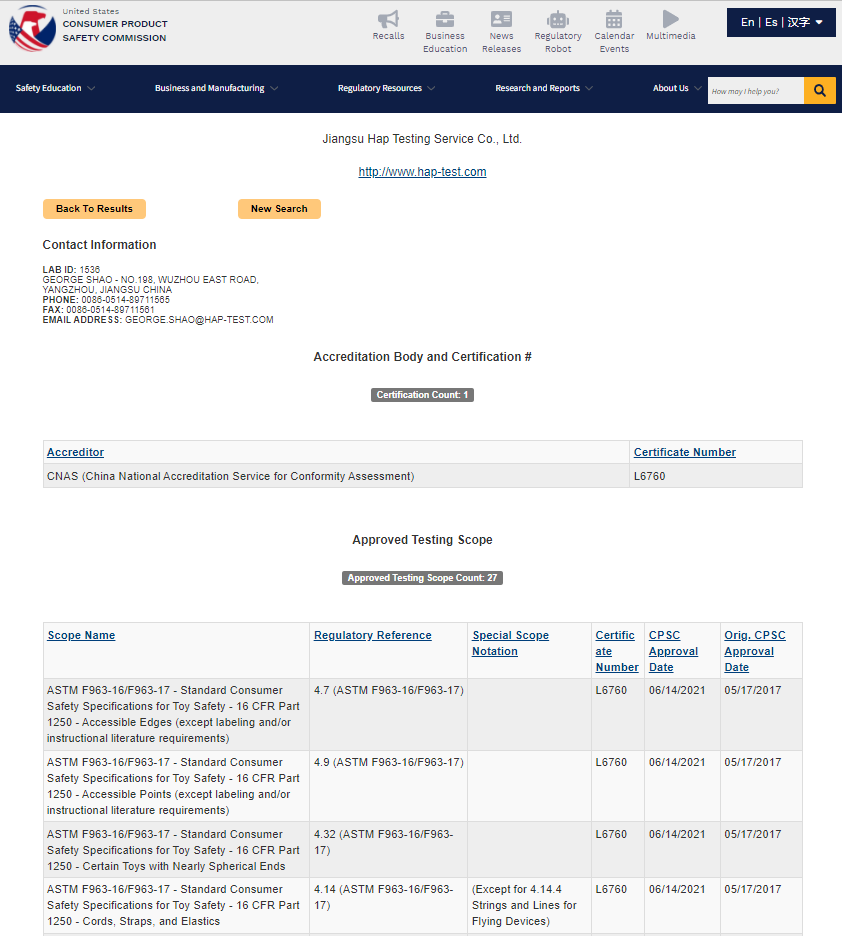Sort by Scope Name column
This screenshot has width=842, height=936.
pyautogui.click(x=81, y=635)
